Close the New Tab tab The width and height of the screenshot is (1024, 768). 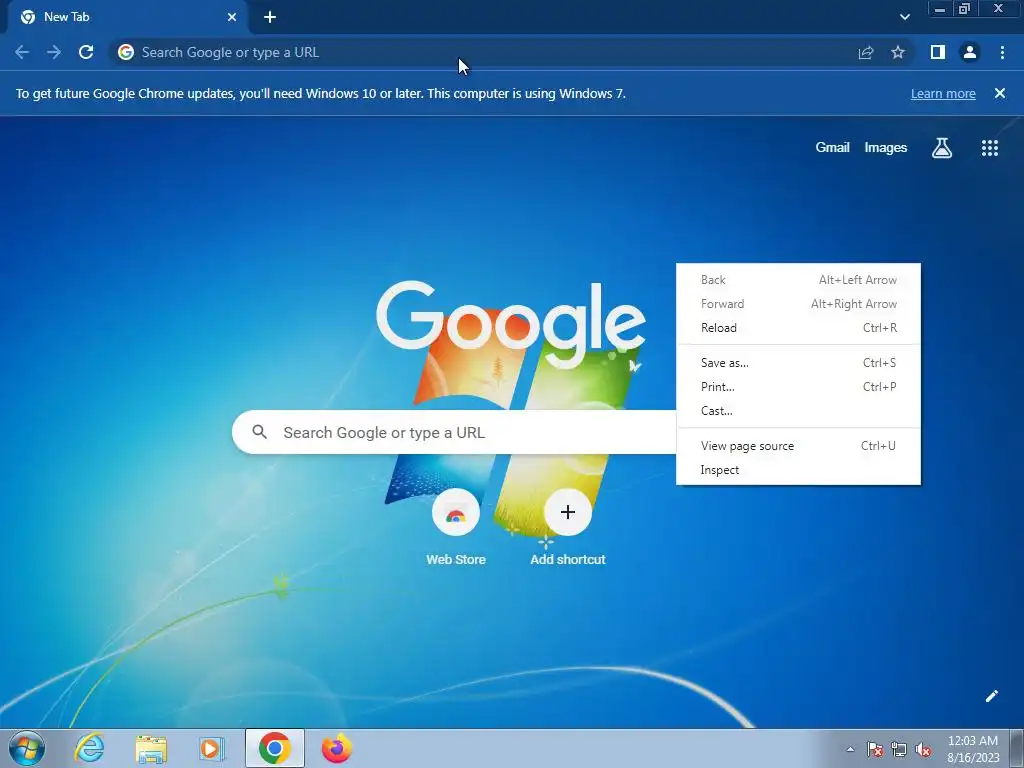pyautogui.click(x=232, y=17)
